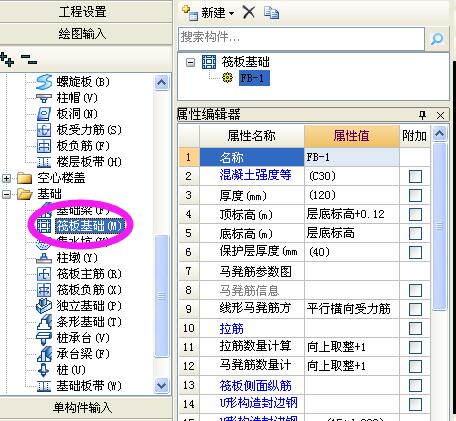
Task: Click the property grid scrollbar thumb
Action: 439,226
